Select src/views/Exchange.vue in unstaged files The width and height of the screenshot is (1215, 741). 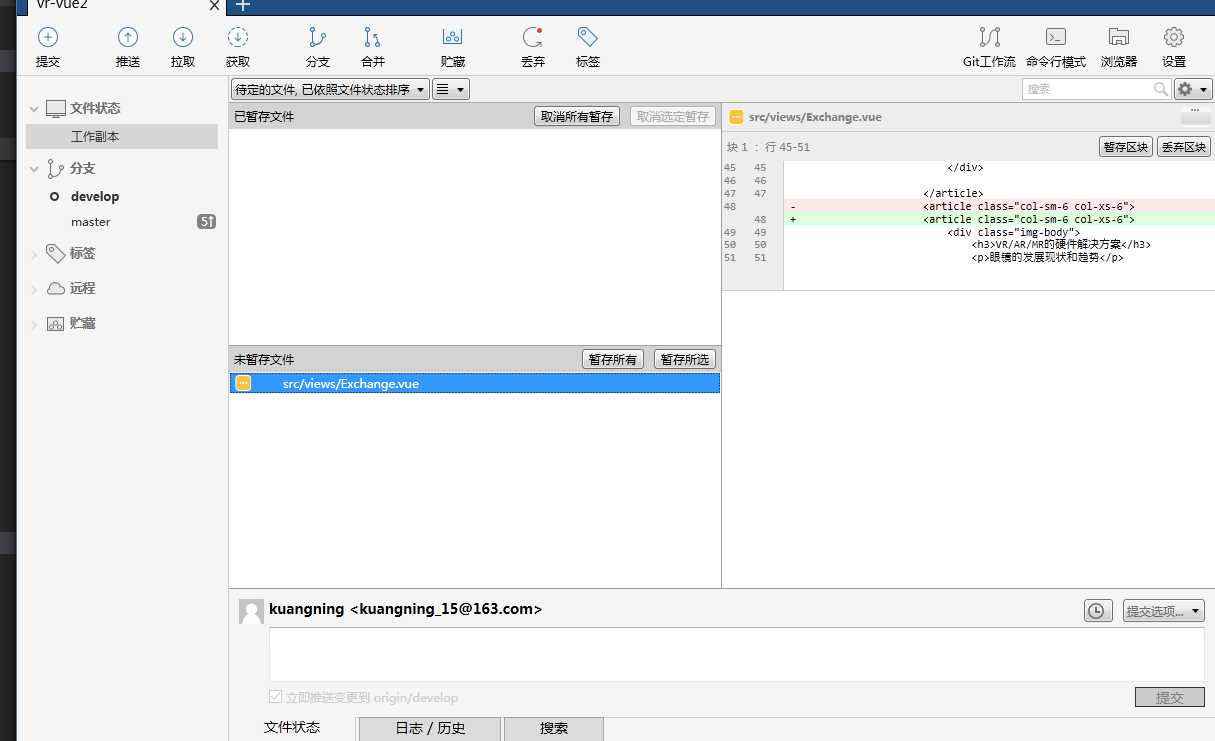pos(475,383)
